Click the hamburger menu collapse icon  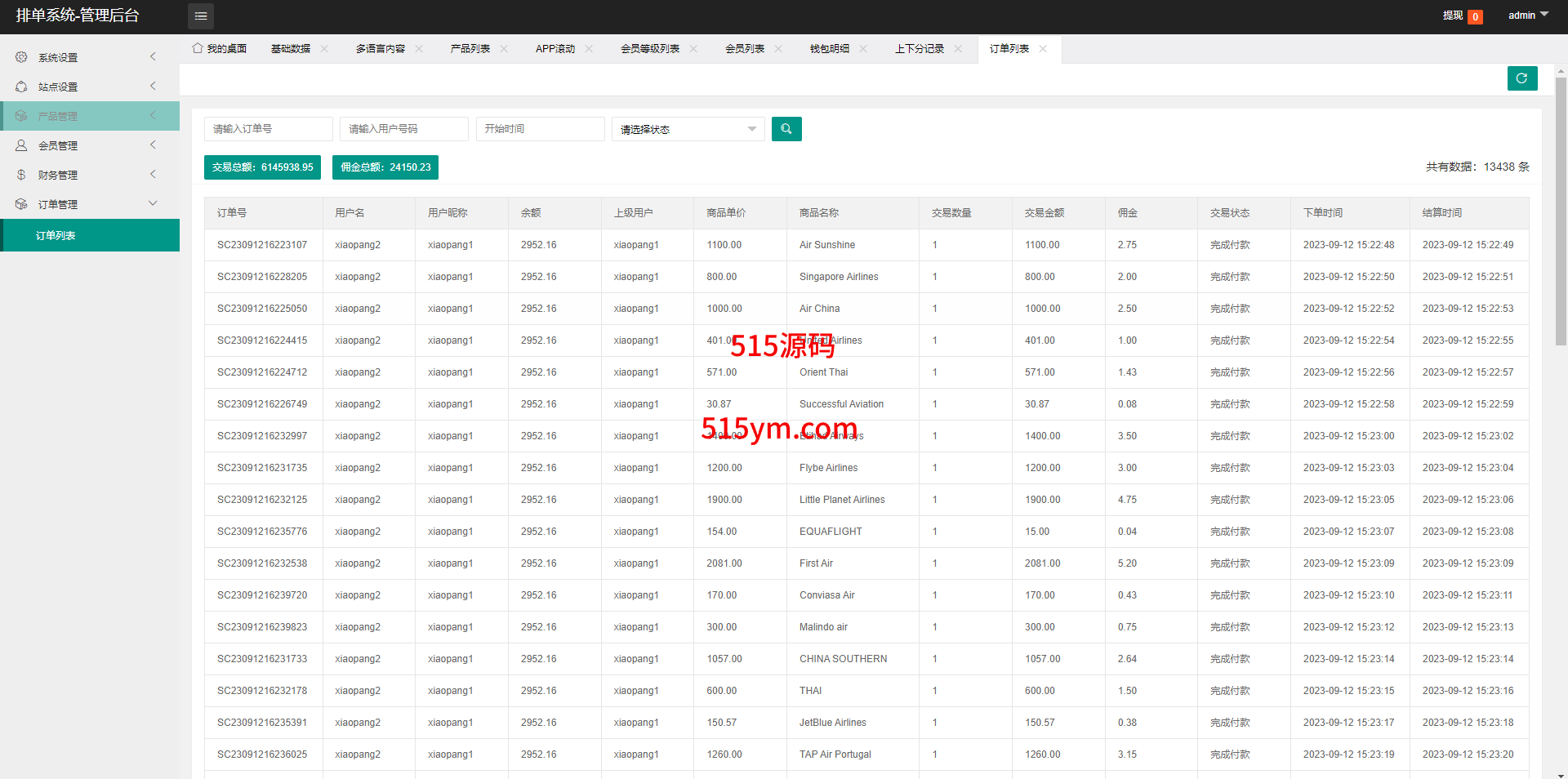[x=200, y=16]
